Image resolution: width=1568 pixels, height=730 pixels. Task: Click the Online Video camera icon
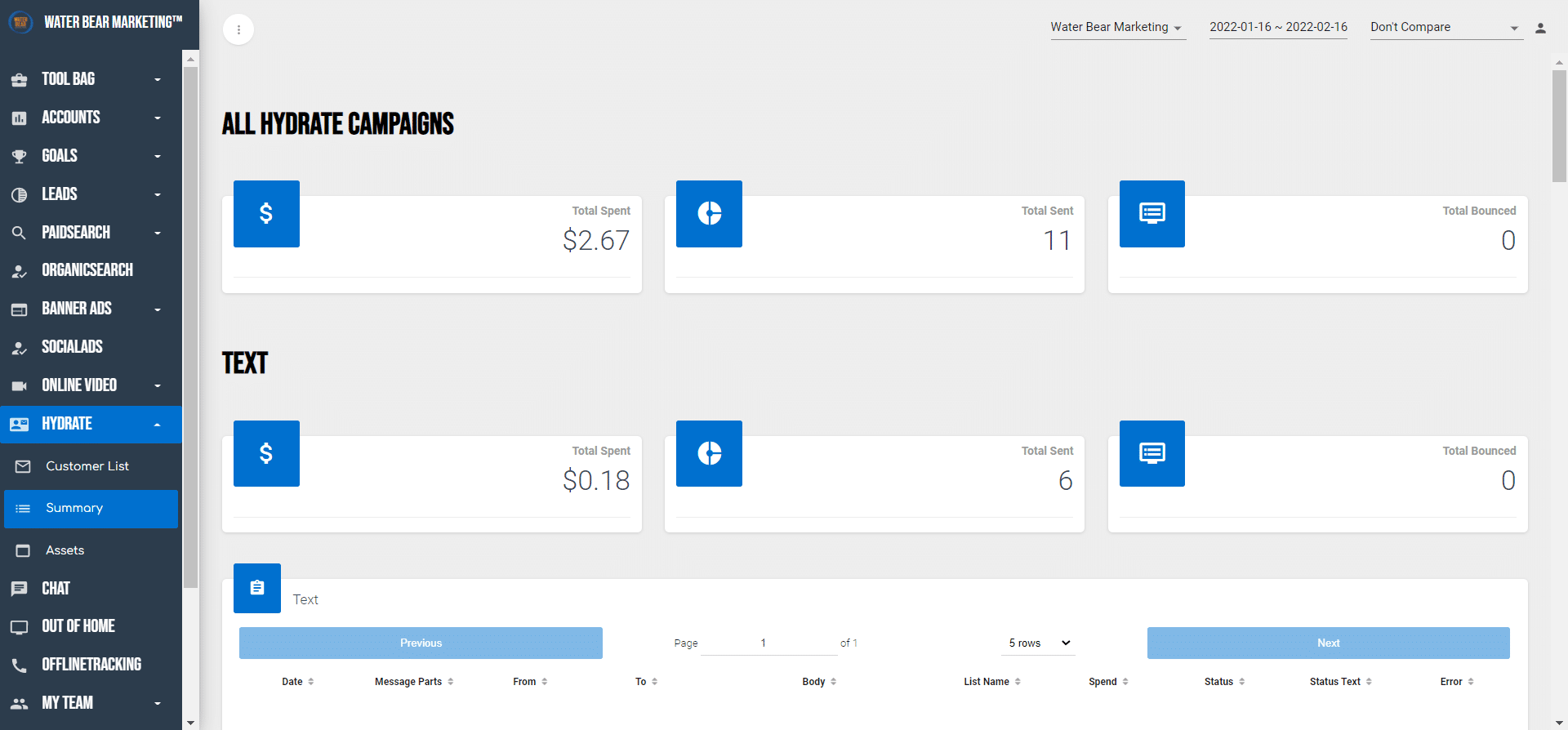tap(20, 386)
